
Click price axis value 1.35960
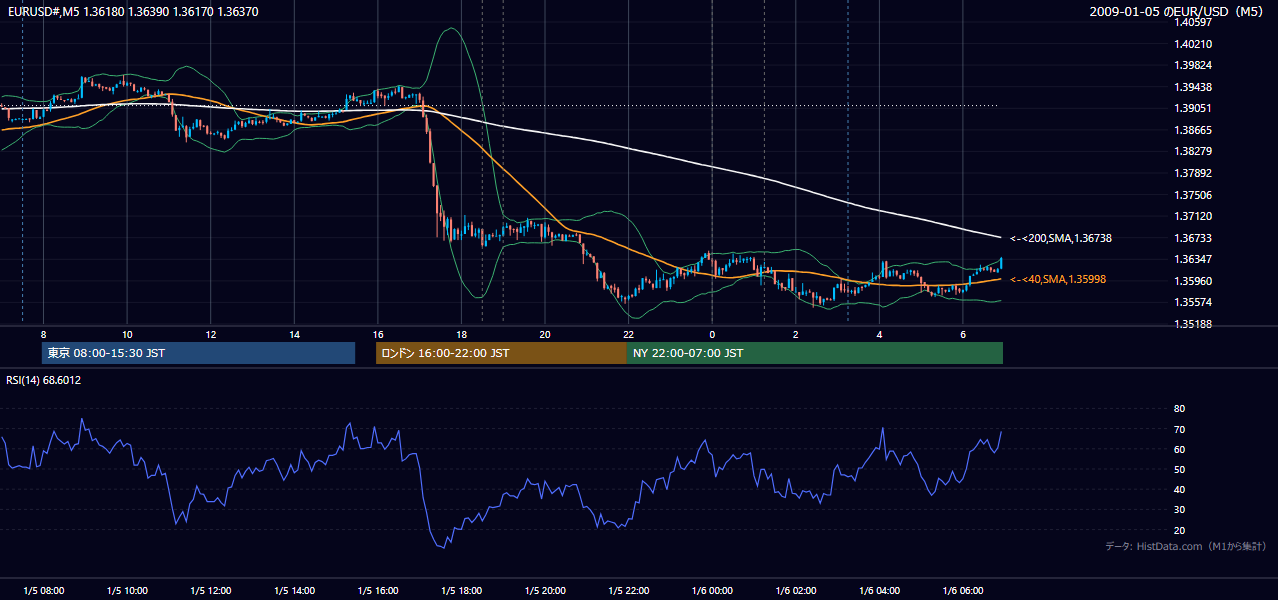1193,281
